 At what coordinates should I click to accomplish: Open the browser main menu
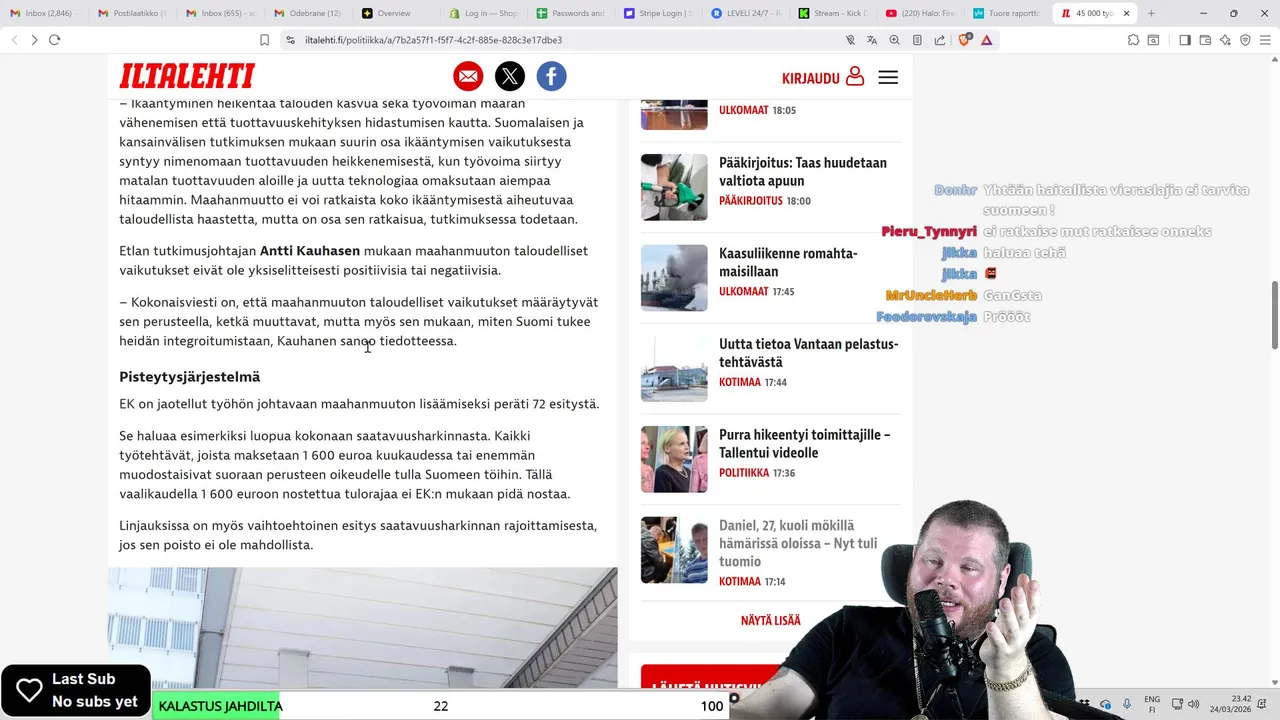coord(1265,40)
